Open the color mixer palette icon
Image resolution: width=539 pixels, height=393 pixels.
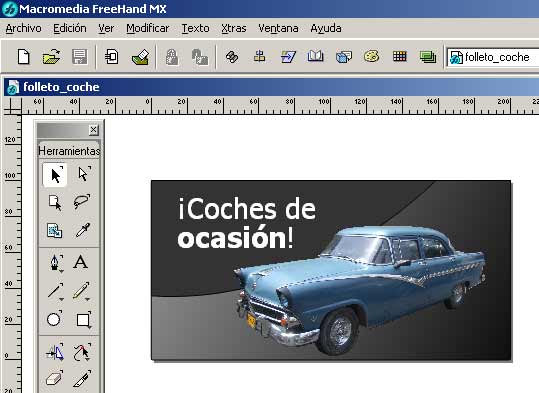(371, 56)
